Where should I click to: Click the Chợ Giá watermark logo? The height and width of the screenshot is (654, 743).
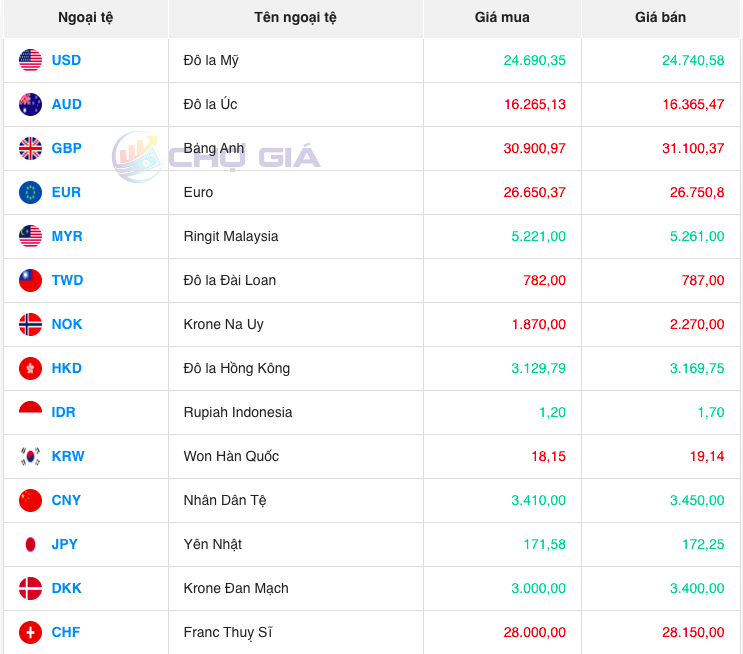pyautogui.click(x=216, y=157)
